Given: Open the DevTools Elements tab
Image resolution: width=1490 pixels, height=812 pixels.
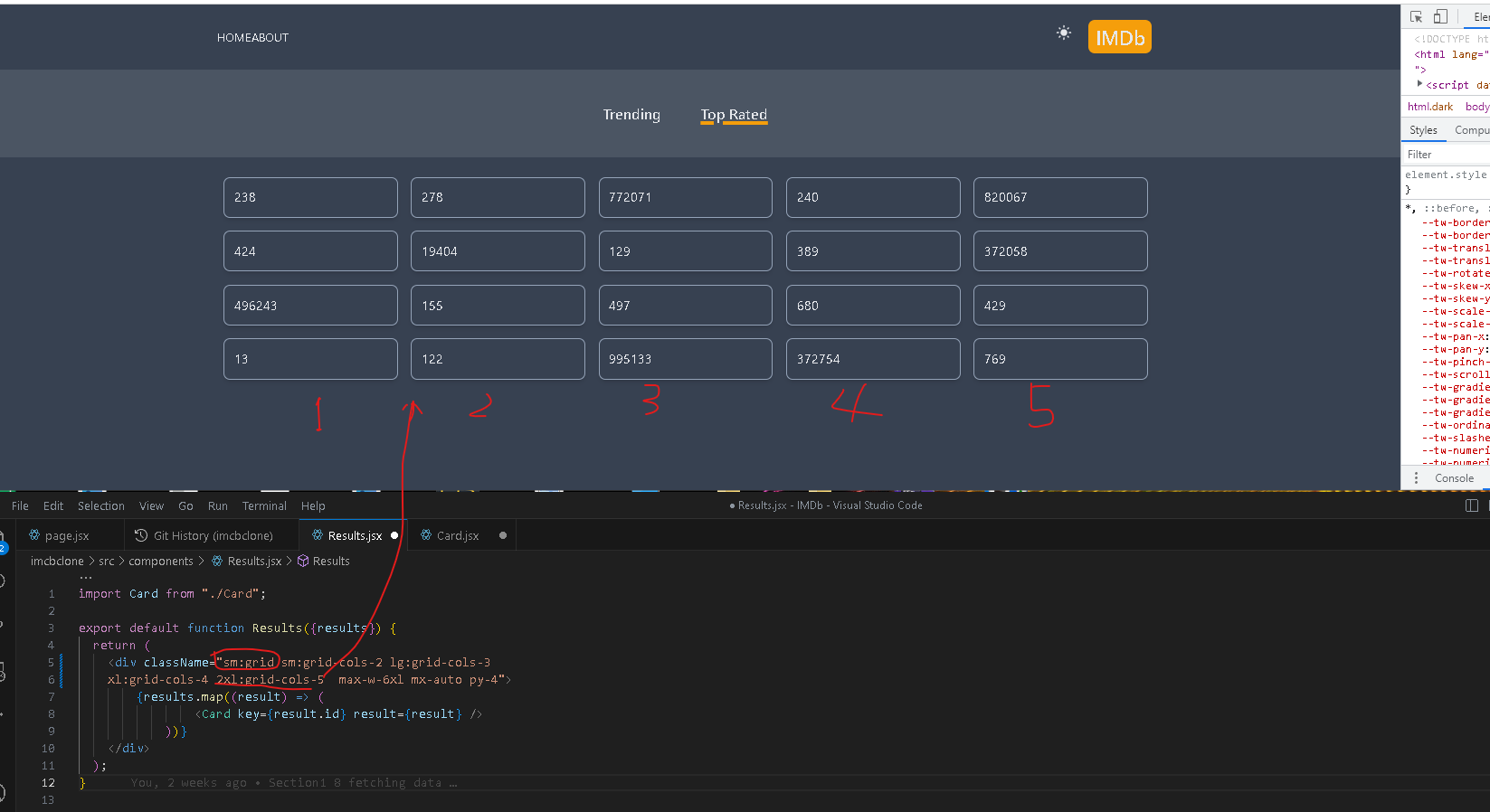Looking at the screenshot, I should click(x=1481, y=16).
